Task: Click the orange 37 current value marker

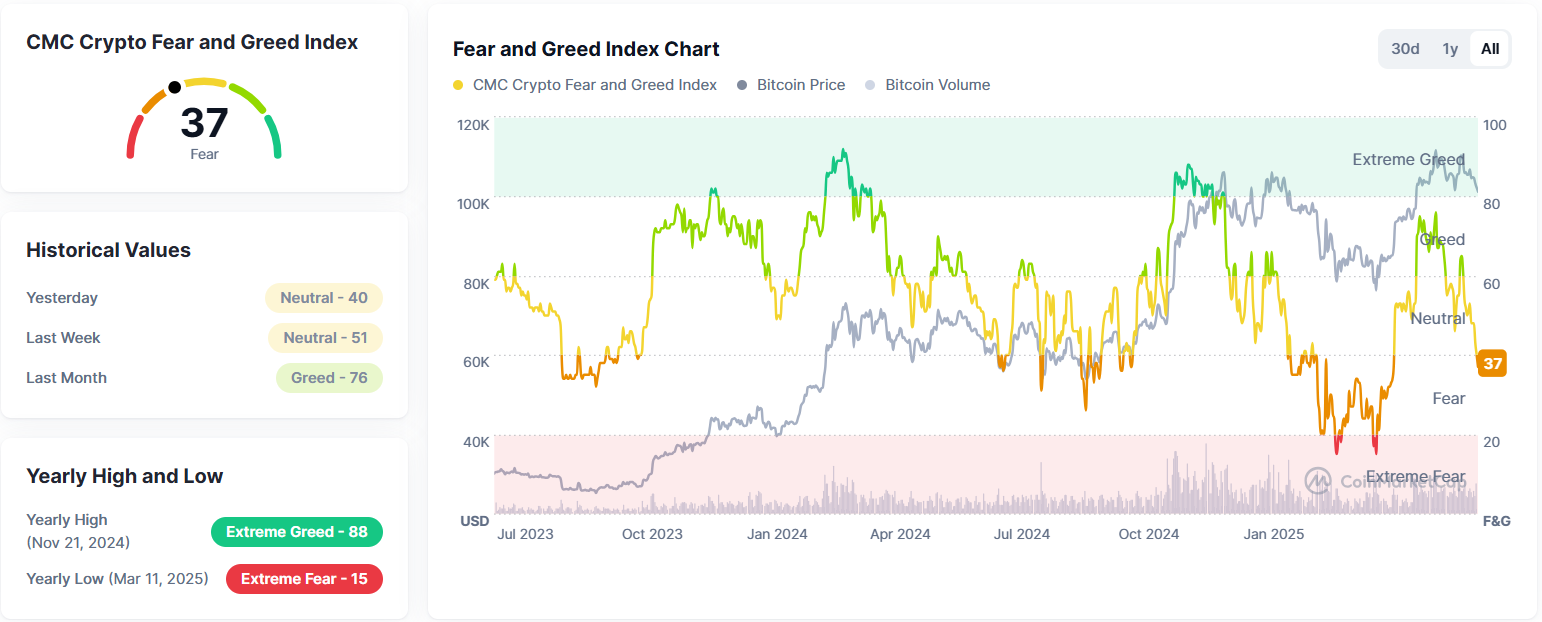Action: click(x=1492, y=364)
